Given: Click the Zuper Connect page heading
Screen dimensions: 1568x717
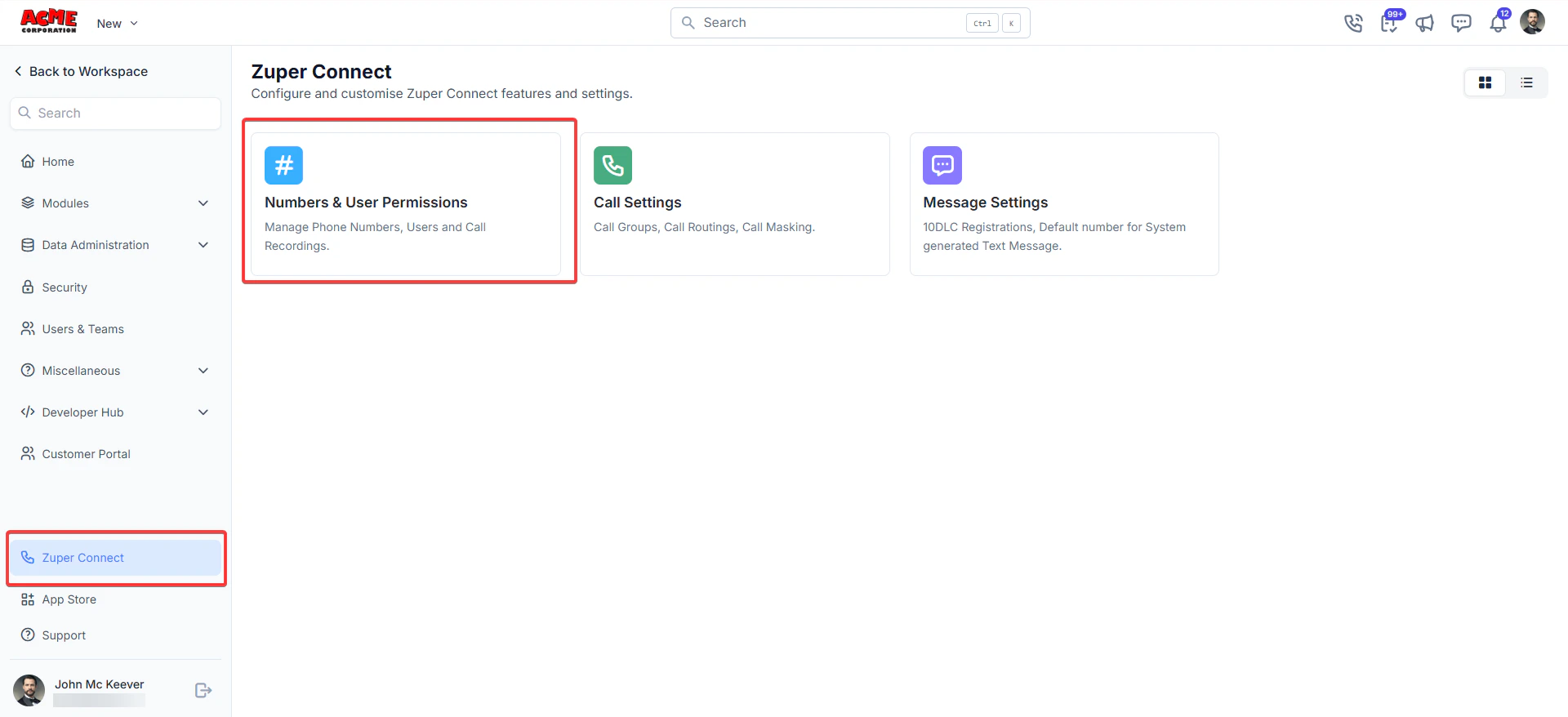Looking at the screenshot, I should click(321, 72).
